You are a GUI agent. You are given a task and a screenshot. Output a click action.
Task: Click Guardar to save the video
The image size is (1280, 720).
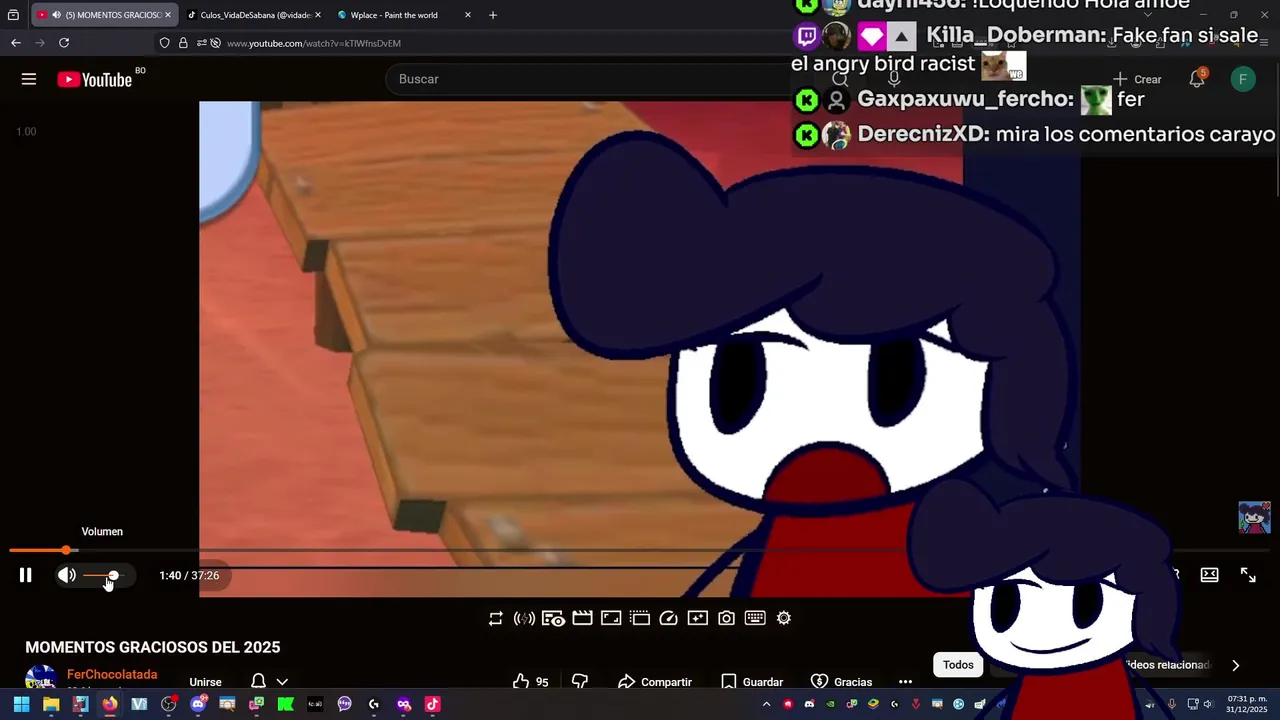point(753,681)
